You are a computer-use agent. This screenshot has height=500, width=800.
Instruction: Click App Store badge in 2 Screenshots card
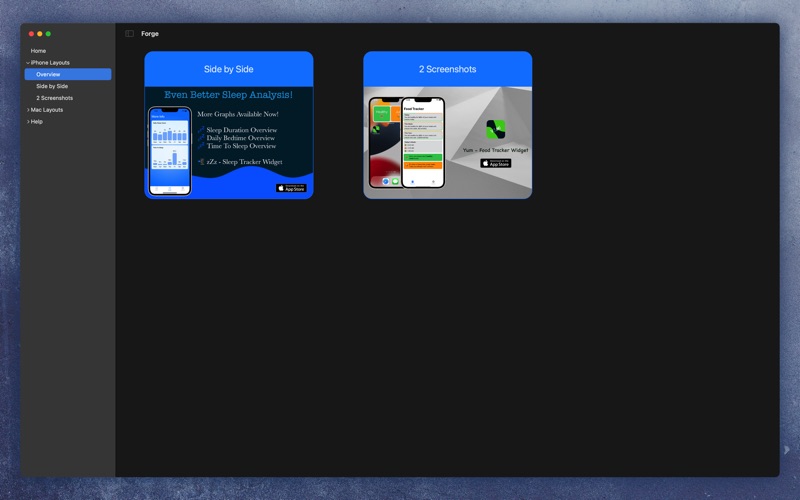(x=495, y=163)
